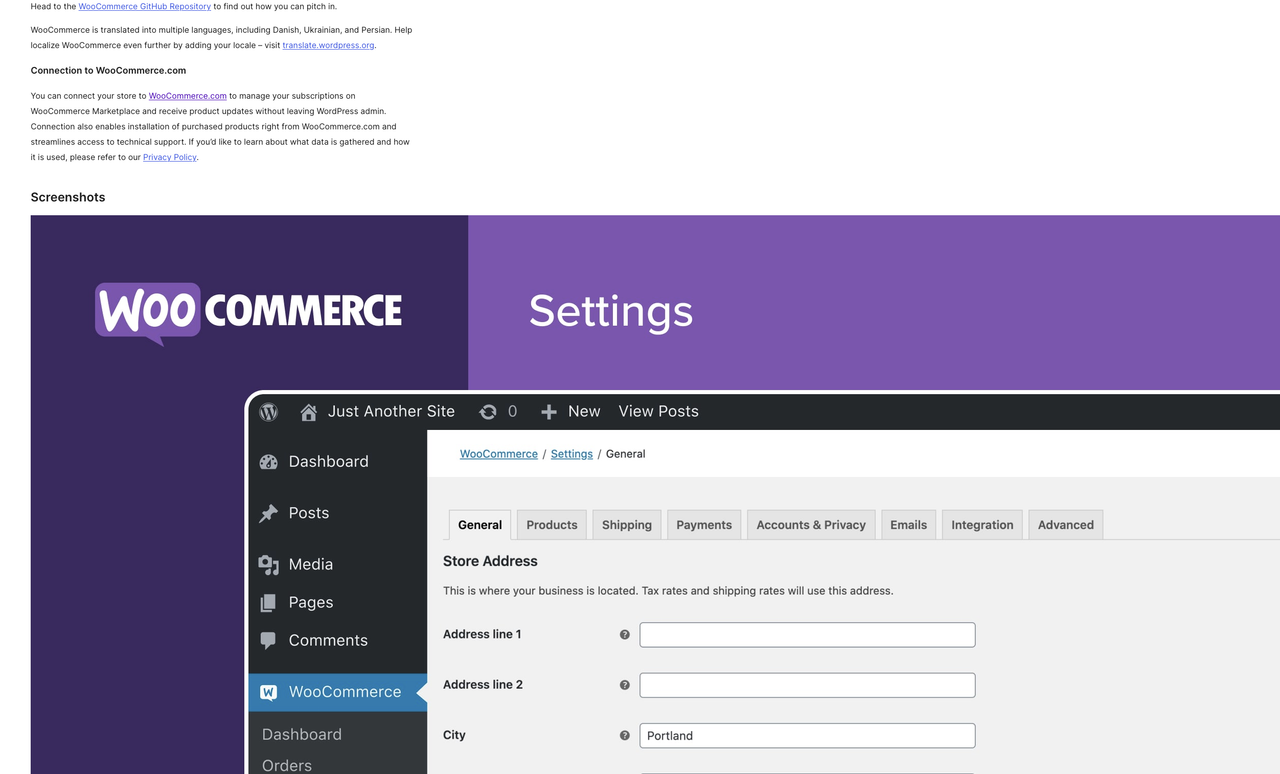
Task: Open Media in the admin sidebar
Action: click(310, 564)
